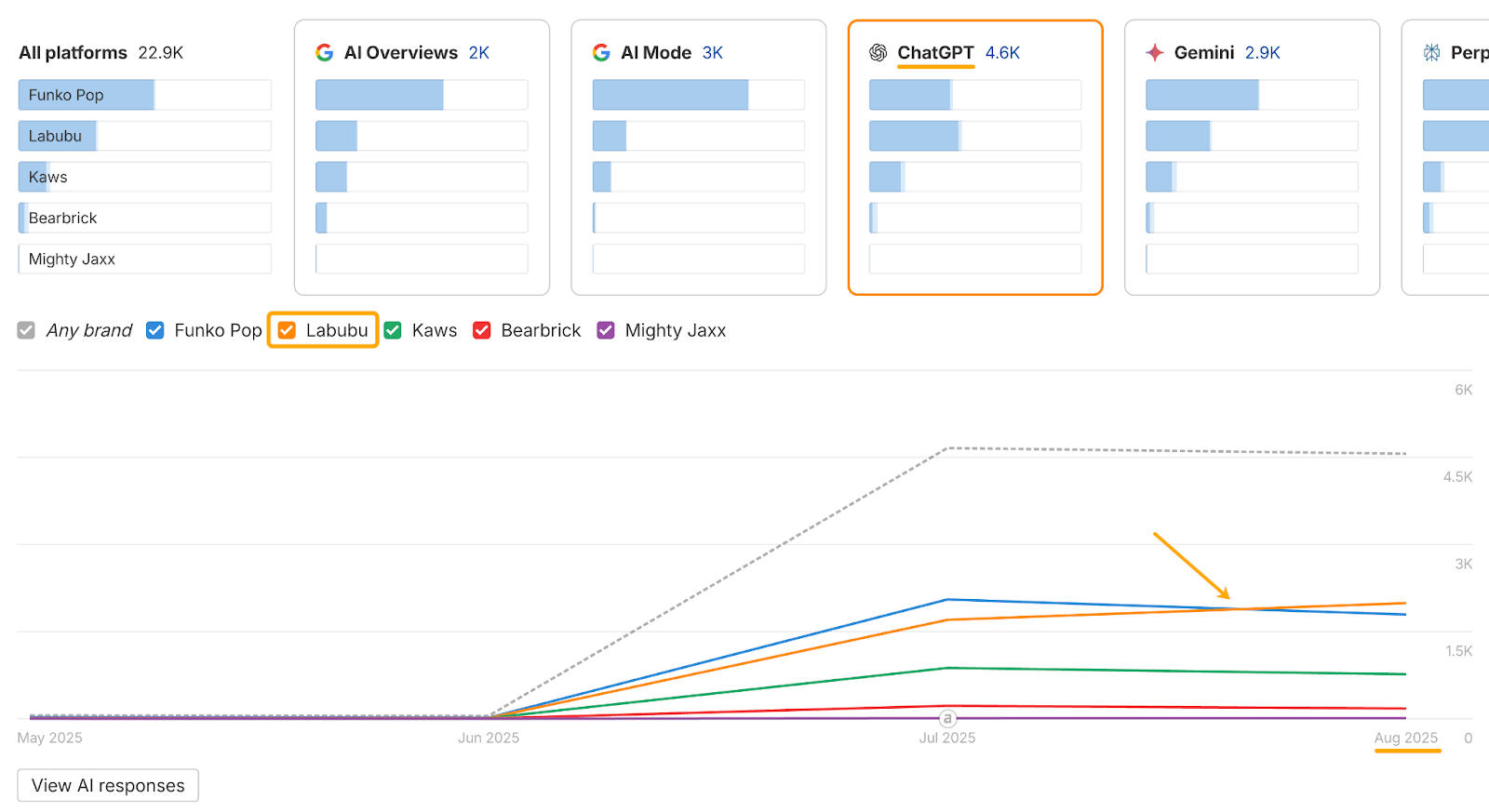Image resolution: width=1489 pixels, height=812 pixels.
Task: Click the Perplexity icon on rightmost card
Action: (1430, 53)
